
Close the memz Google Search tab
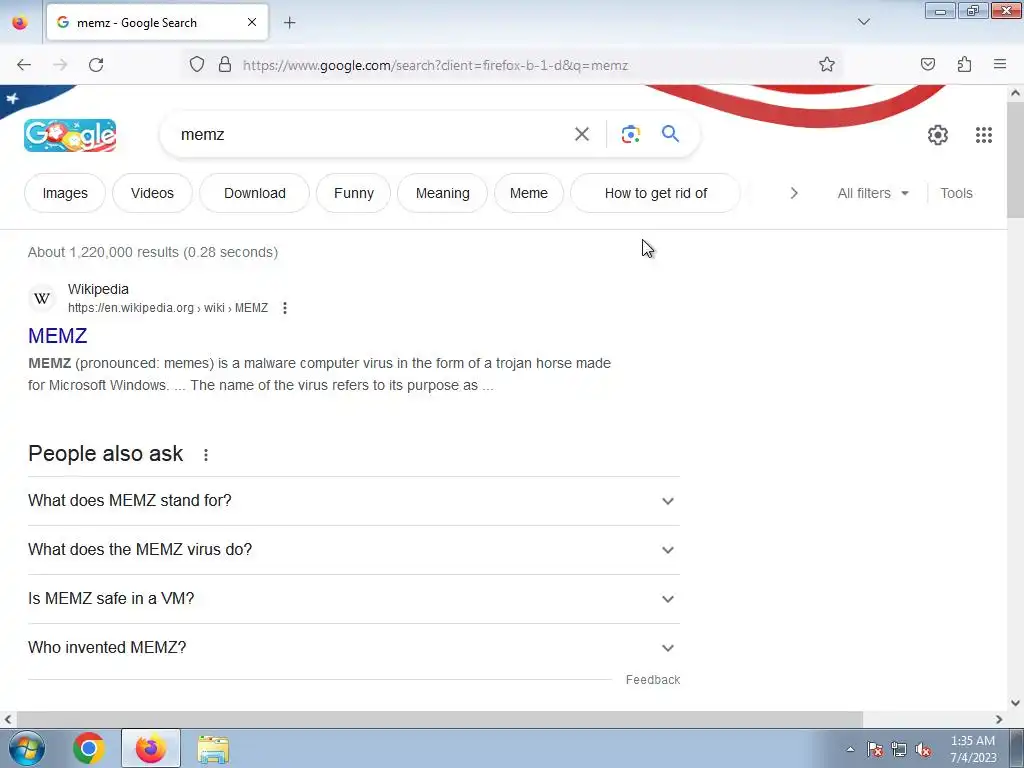(251, 23)
